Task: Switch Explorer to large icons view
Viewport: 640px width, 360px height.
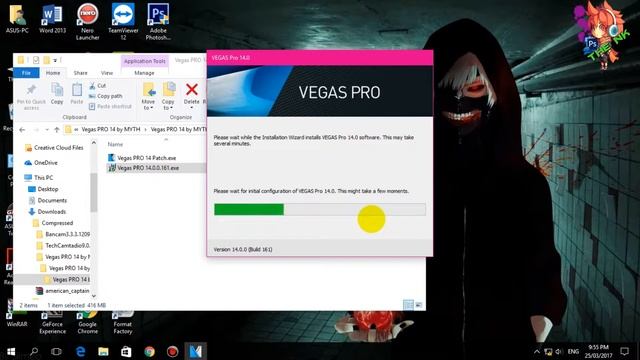Action: 419,305
